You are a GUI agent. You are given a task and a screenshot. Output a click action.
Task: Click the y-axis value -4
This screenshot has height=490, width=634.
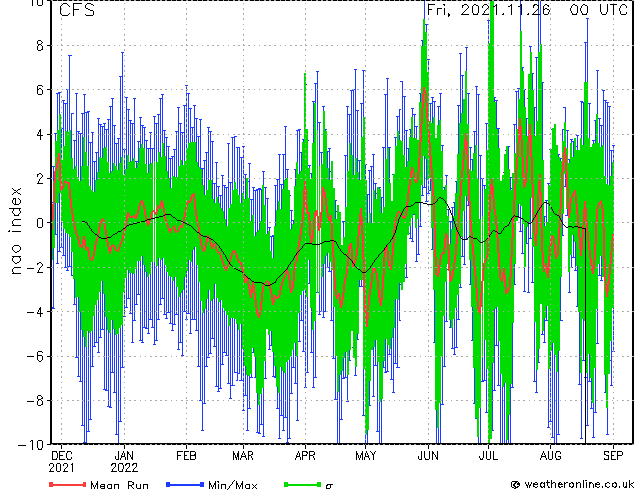[35, 312]
